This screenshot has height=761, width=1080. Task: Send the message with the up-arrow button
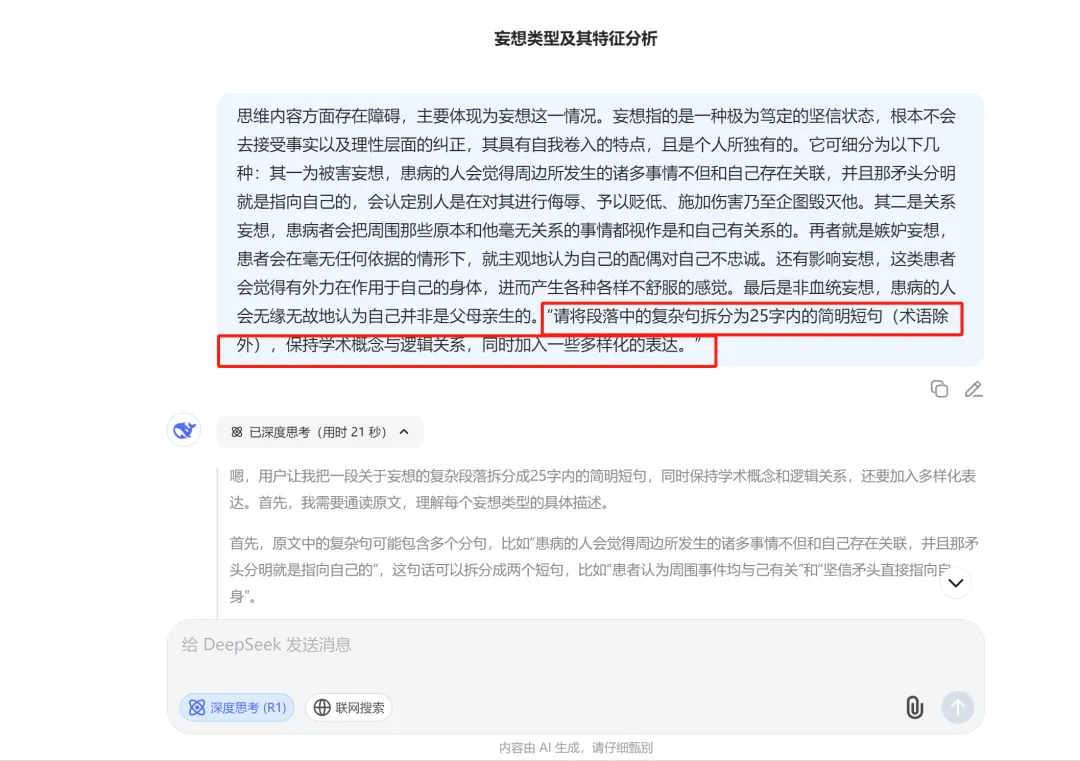point(957,707)
